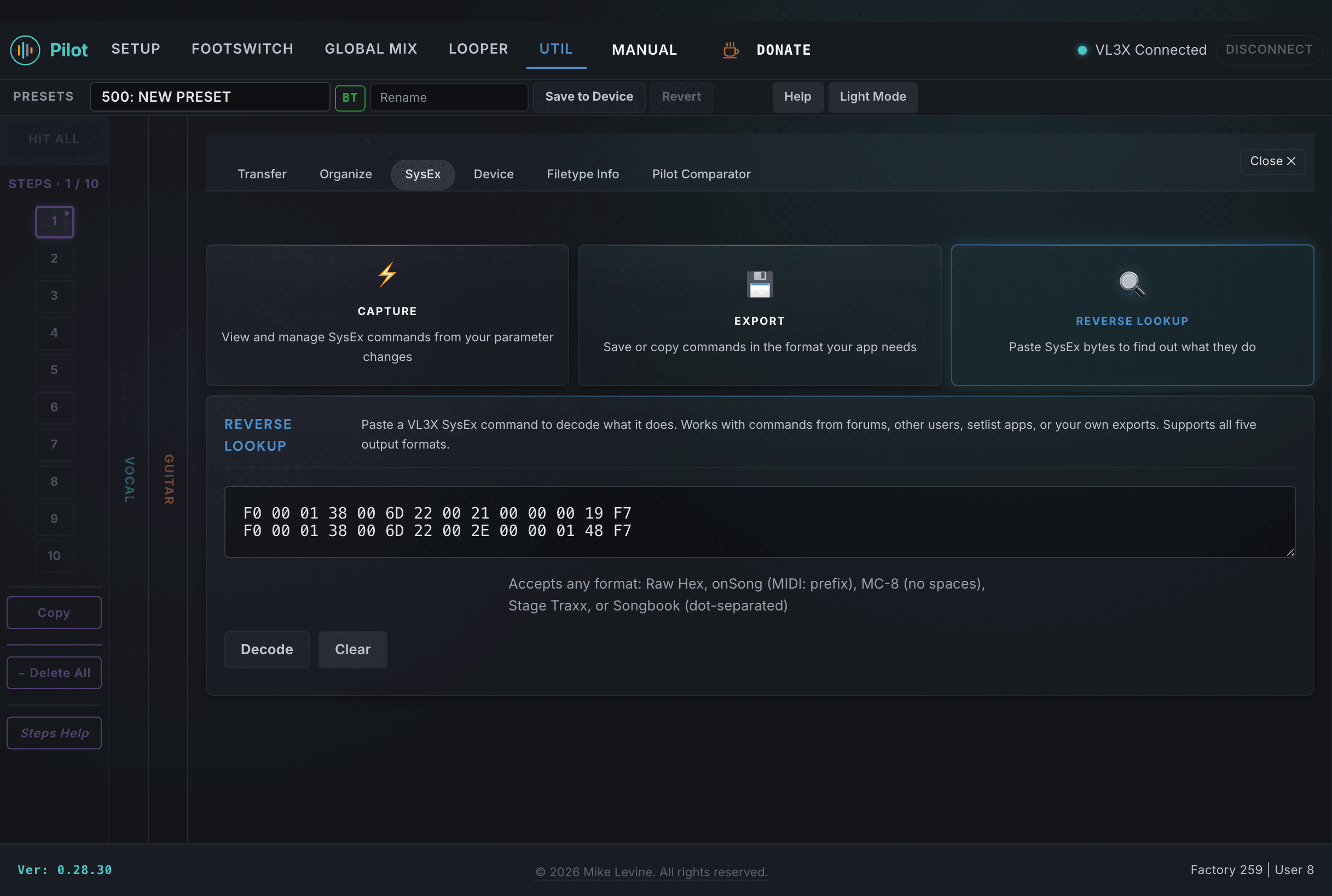This screenshot has height=896, width=1332.
Task: Click the version text 'Ver: 0.28.30'
Action: click(x=65, y=870)
